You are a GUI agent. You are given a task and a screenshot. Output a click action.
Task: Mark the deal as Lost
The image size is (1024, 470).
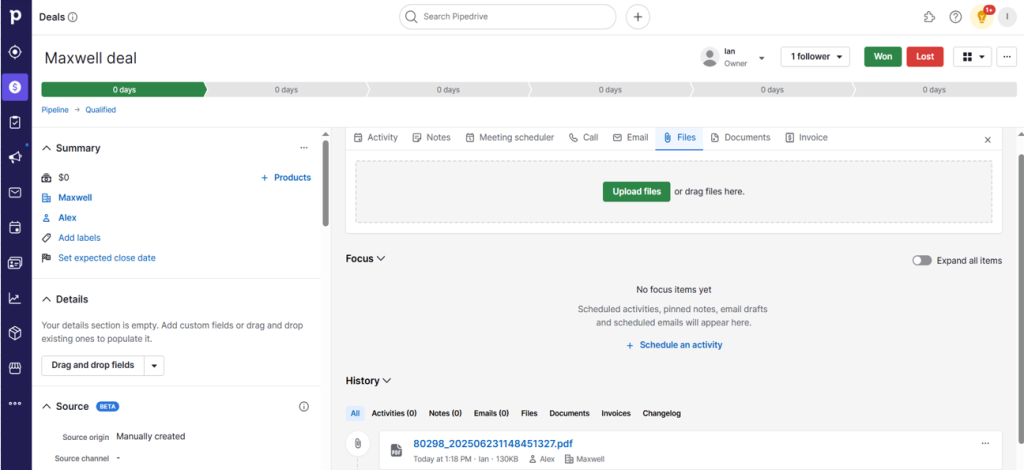925,57
